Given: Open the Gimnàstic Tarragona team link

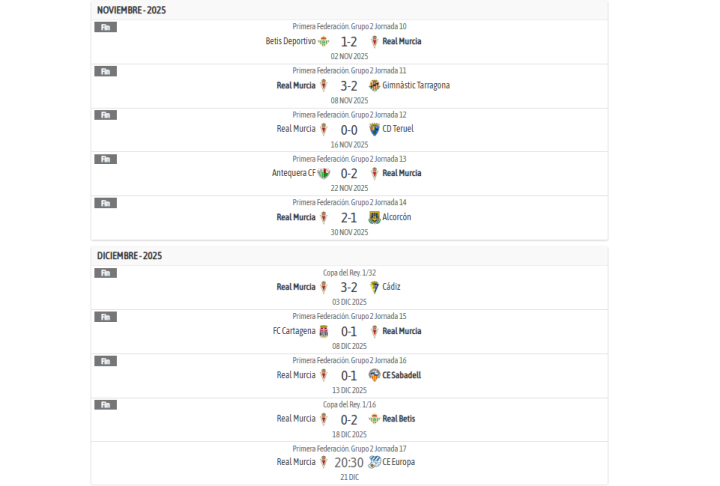Looking at the screenshot, I should point(416,85).
